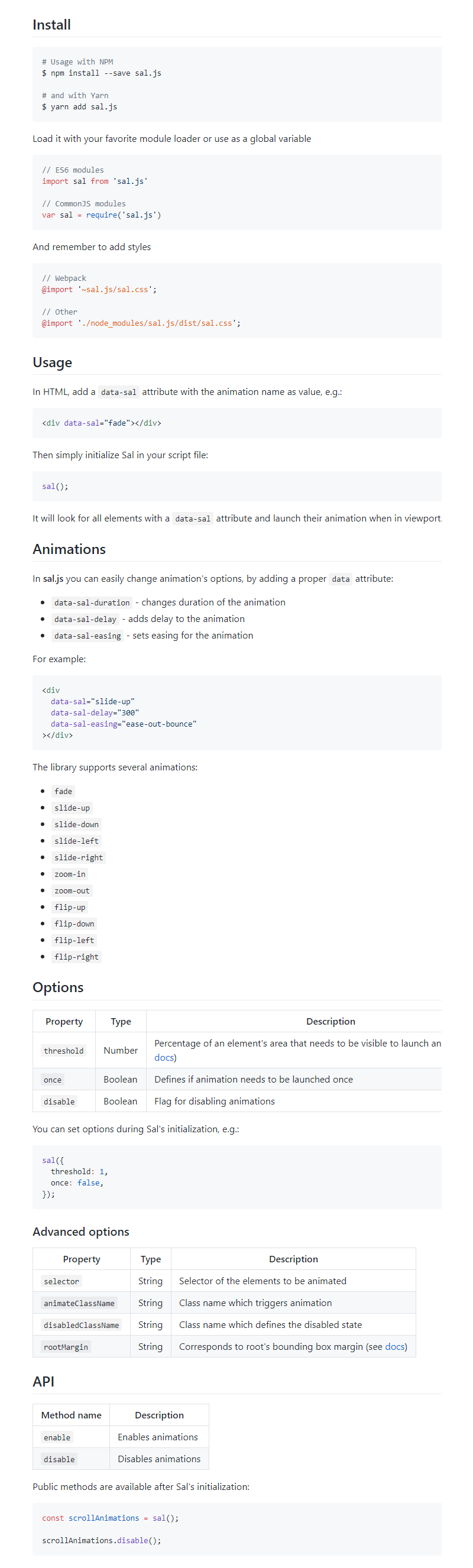Click the Usage section heading
Image resolution: width=473 pixels, height=1568 pixels.
53,362
